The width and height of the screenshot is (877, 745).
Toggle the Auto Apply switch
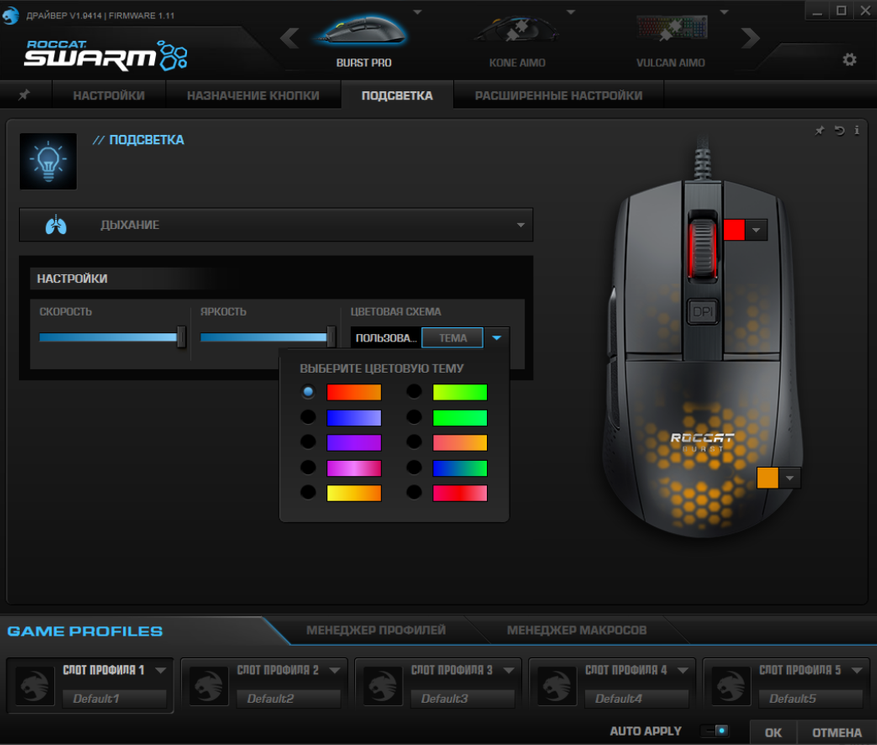coord(715,730)
